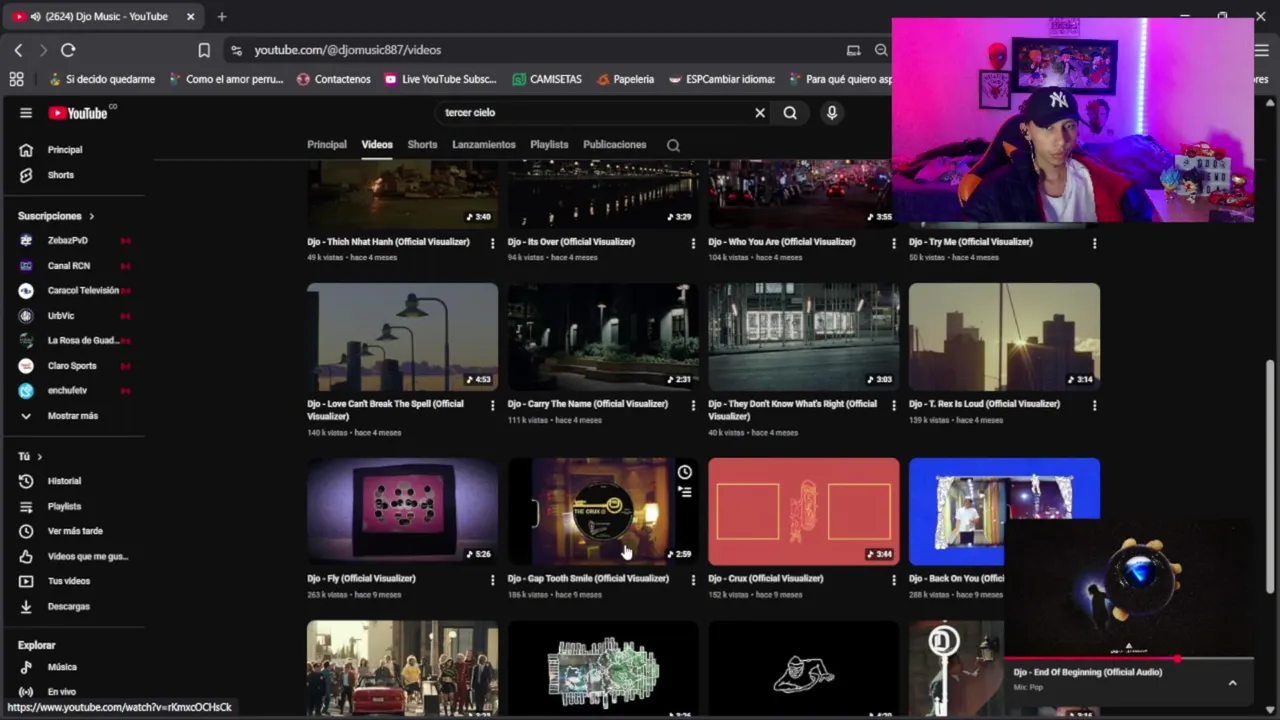1280x720 pixels.
Task: Expand the Suscripciones section arrow
Action: tap(91, 216)
